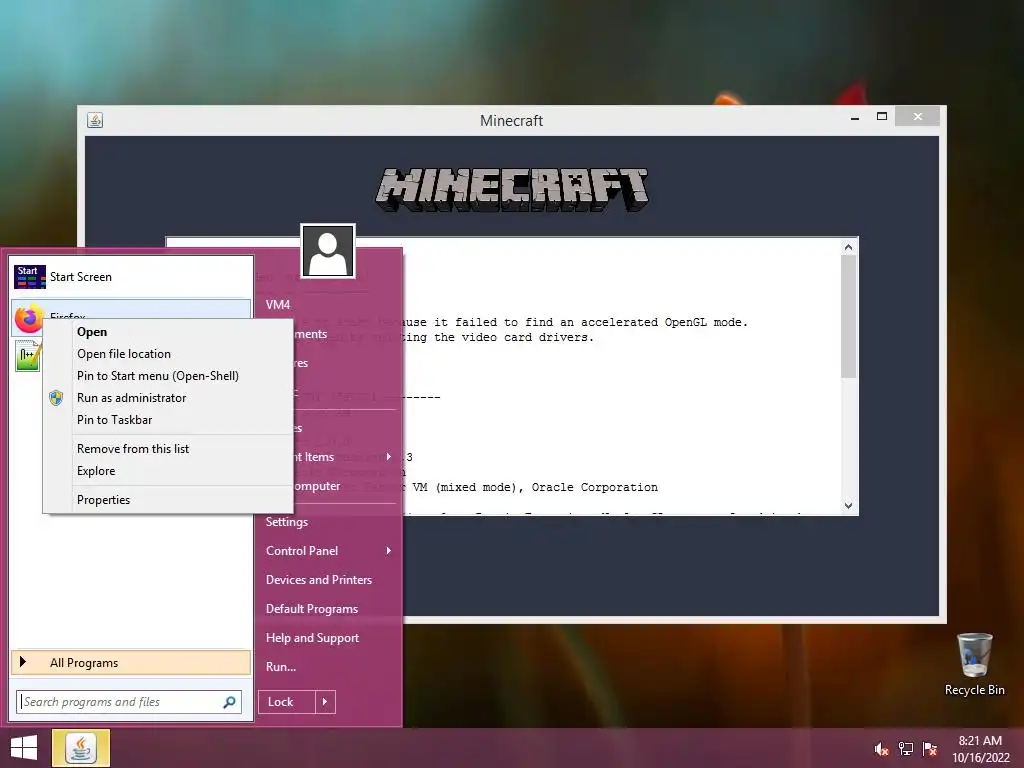Maximize the Minecraft window
Image resolution: width=1024 pixels, height=768 pixels.
(882, 117)
